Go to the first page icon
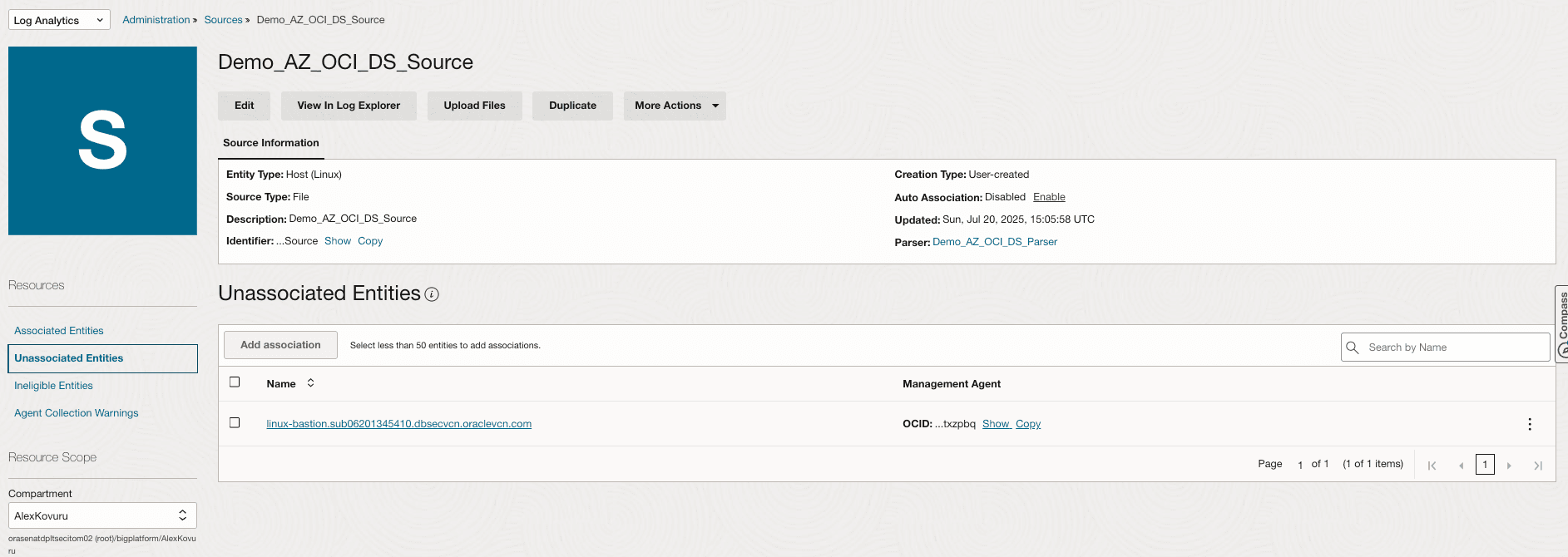The image size is (1568, 557). click(1432, 466)
